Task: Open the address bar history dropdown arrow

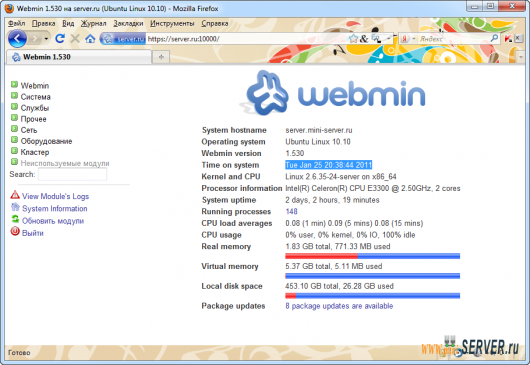Action: (389, 39)
